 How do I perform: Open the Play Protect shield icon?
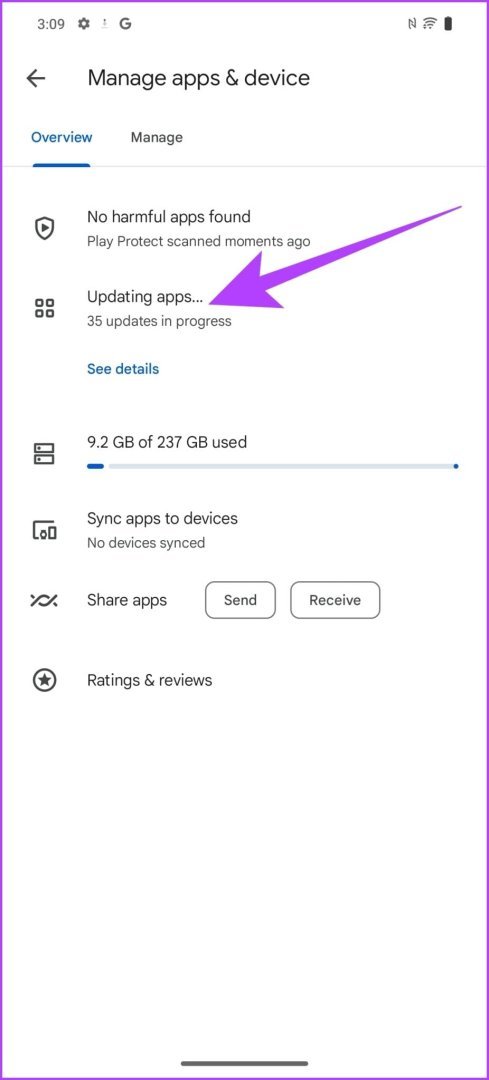[x=45, y=228]
